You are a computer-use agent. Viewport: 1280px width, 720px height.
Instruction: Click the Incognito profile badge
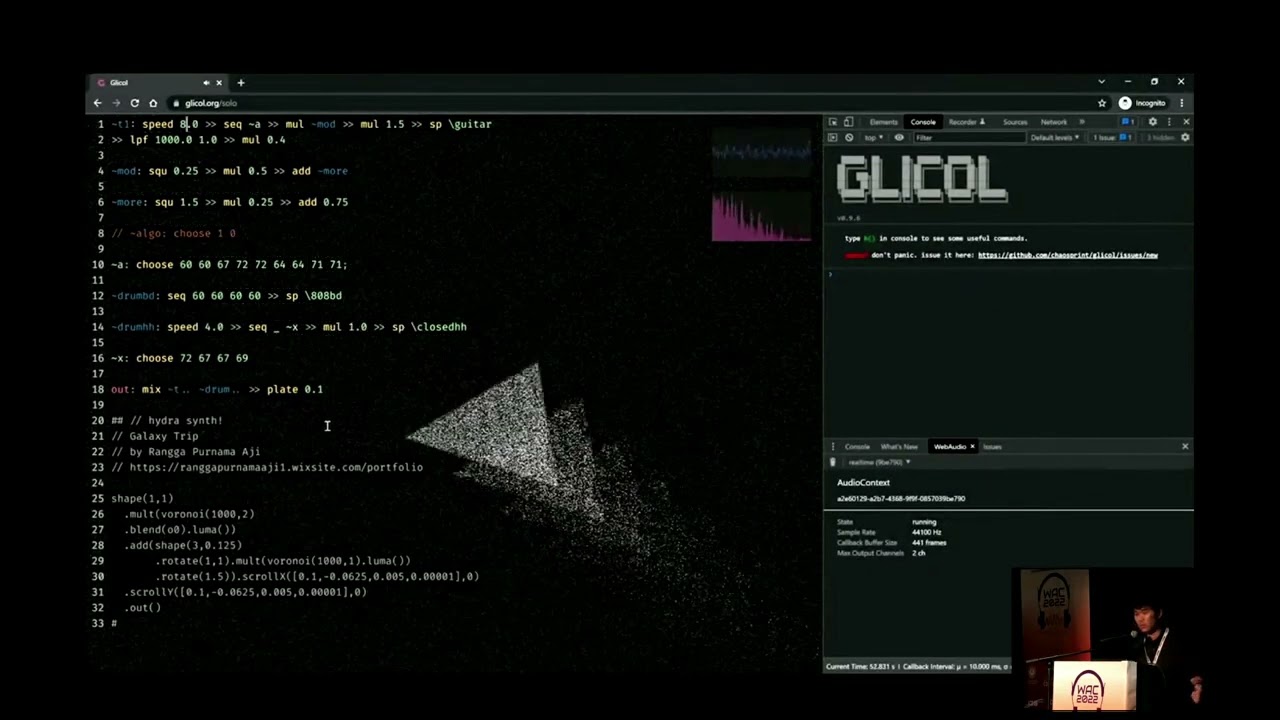pos(1142,103)
